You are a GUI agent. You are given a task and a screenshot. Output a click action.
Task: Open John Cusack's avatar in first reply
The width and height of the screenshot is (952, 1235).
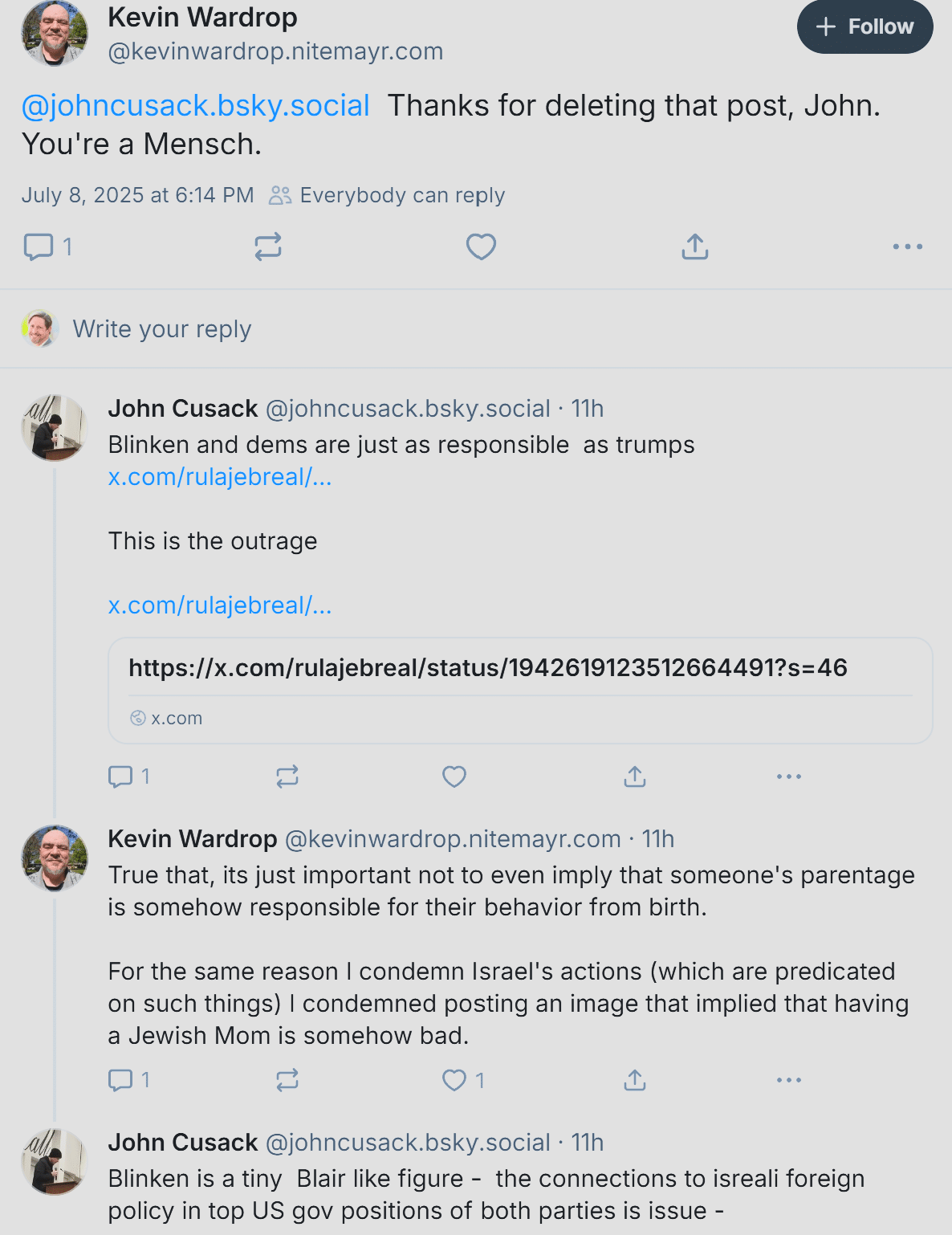click(55, 428)
